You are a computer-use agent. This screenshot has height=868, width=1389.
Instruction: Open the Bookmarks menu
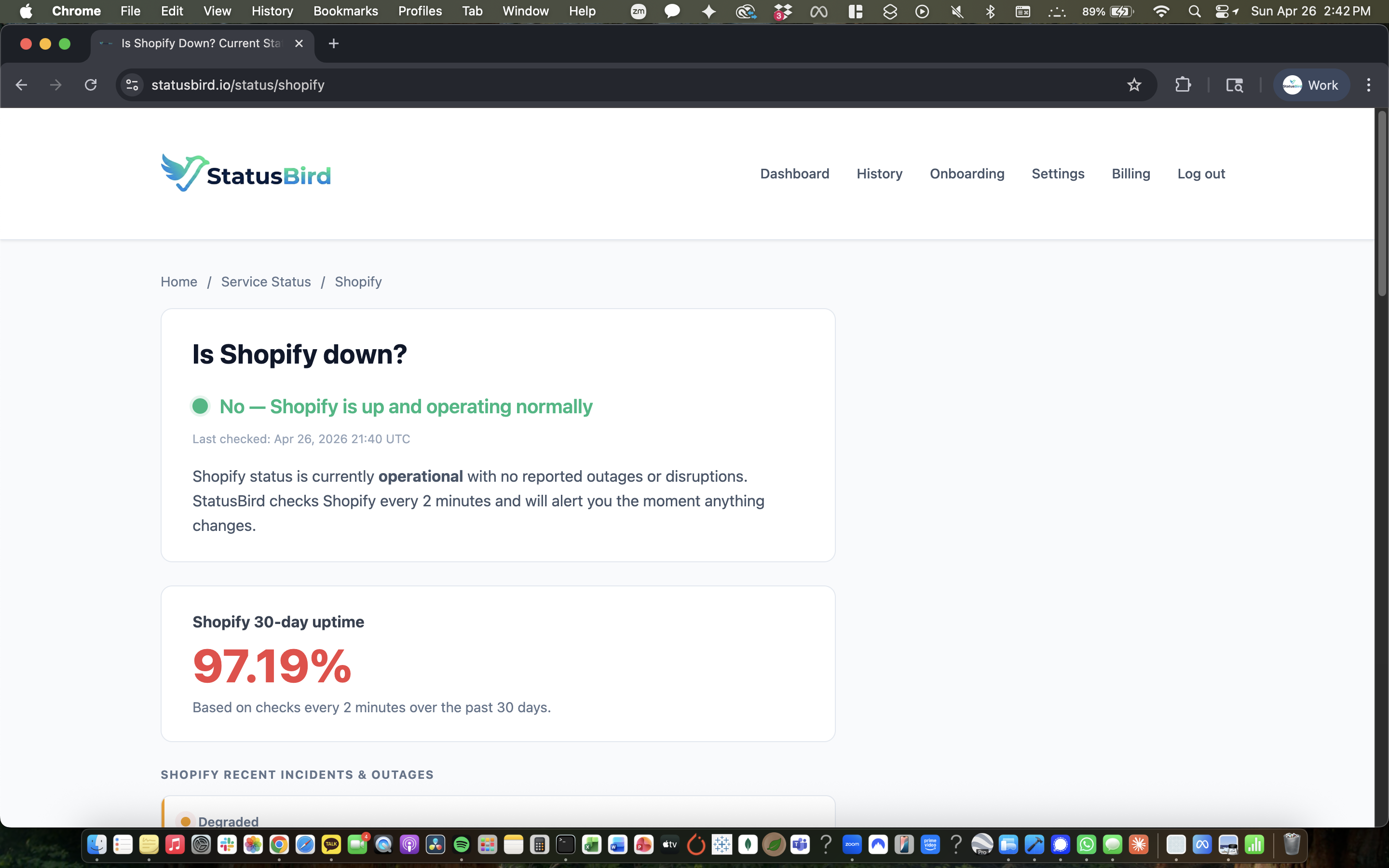(345, 12)
